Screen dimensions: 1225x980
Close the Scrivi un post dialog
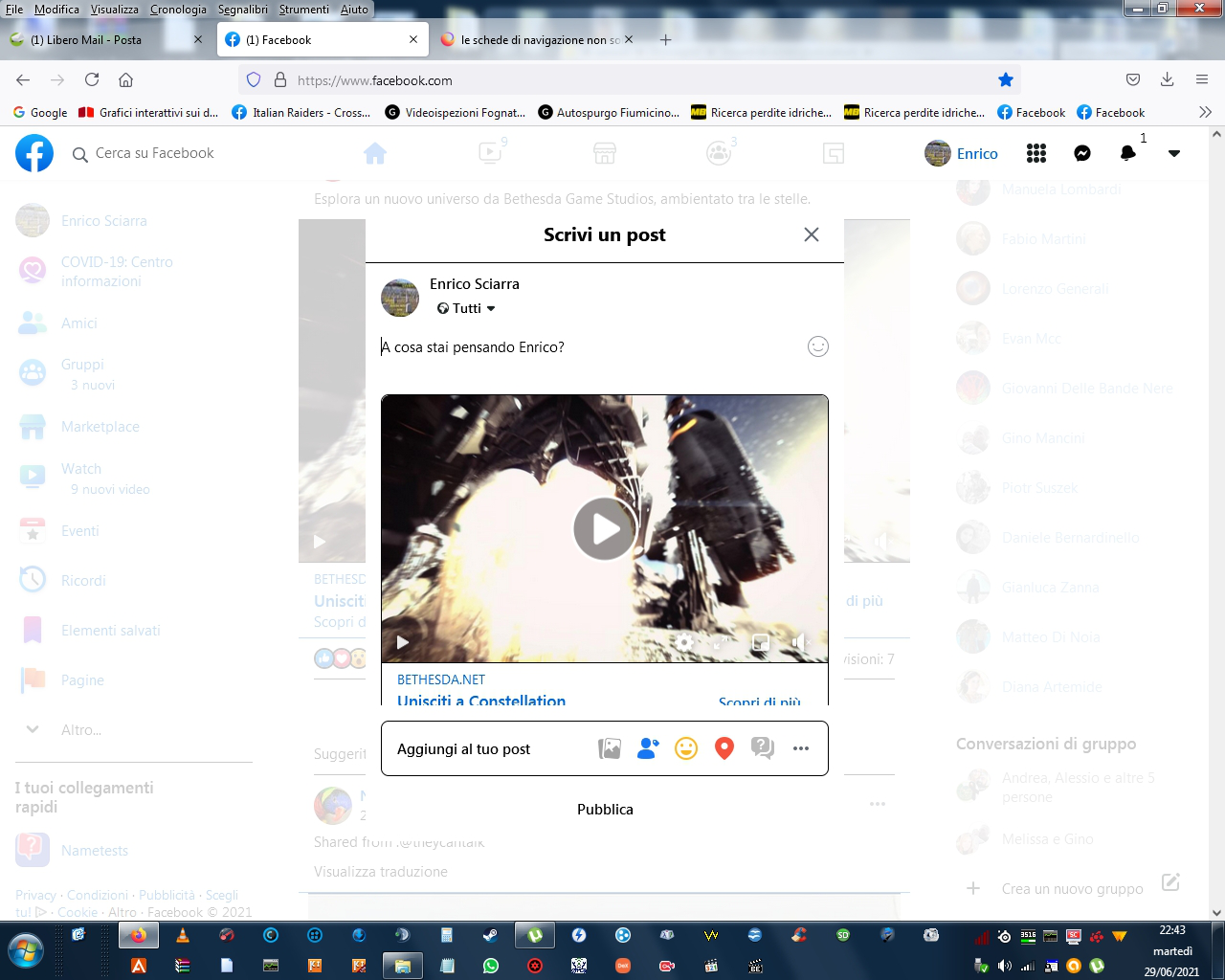(812, 234)
